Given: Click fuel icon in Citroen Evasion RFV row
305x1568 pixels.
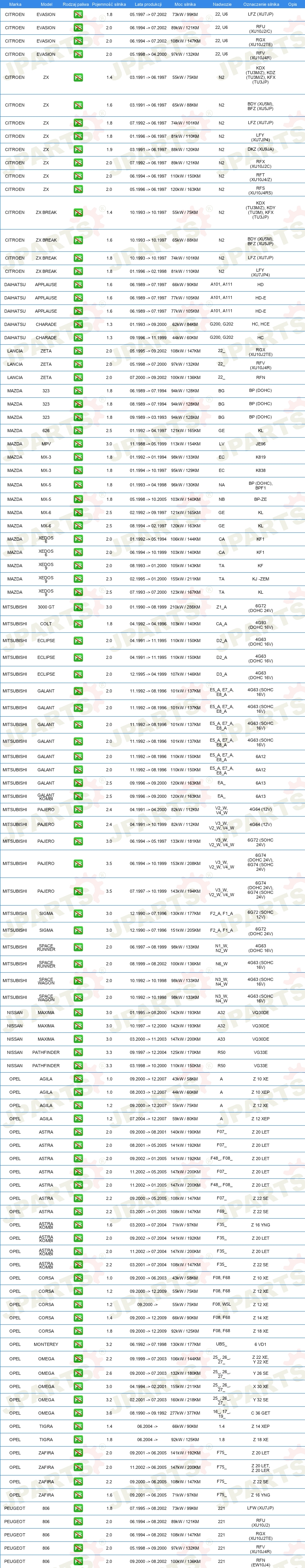Looking at the screenshot, I should coord(78,54).
